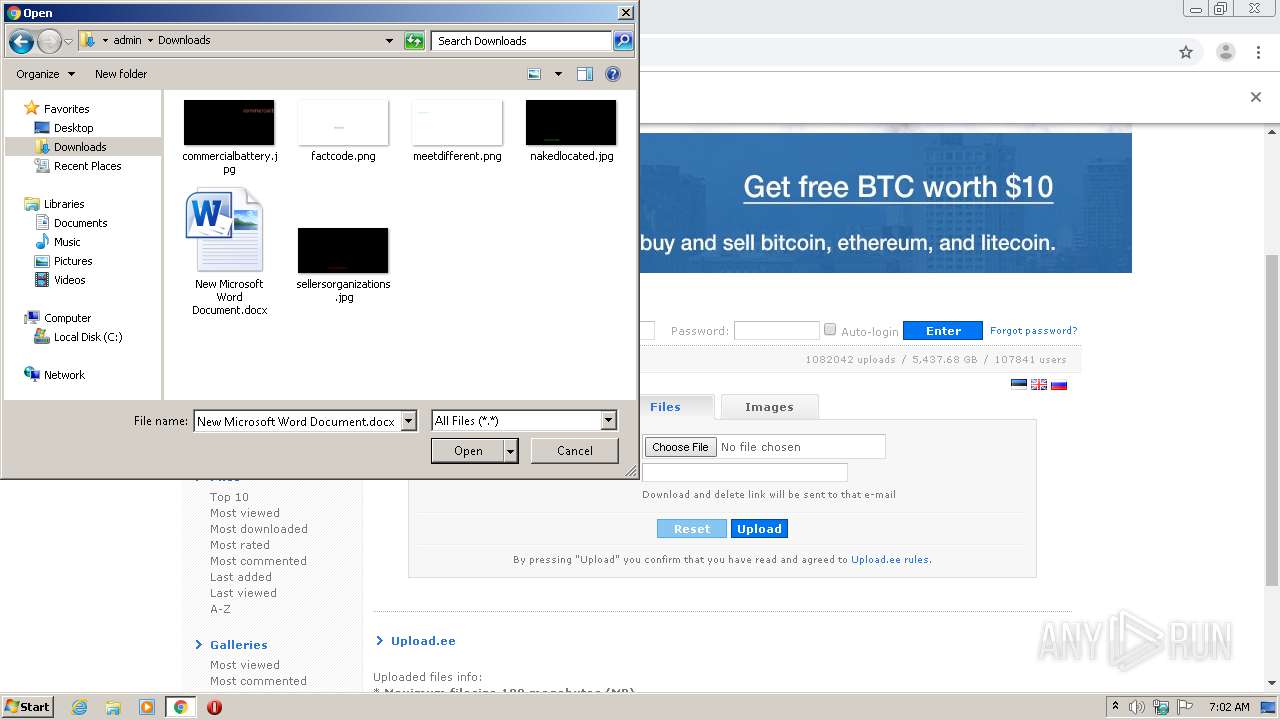Open the Most downloaded list
The image size is (1280, 720).
pos(259,529)
